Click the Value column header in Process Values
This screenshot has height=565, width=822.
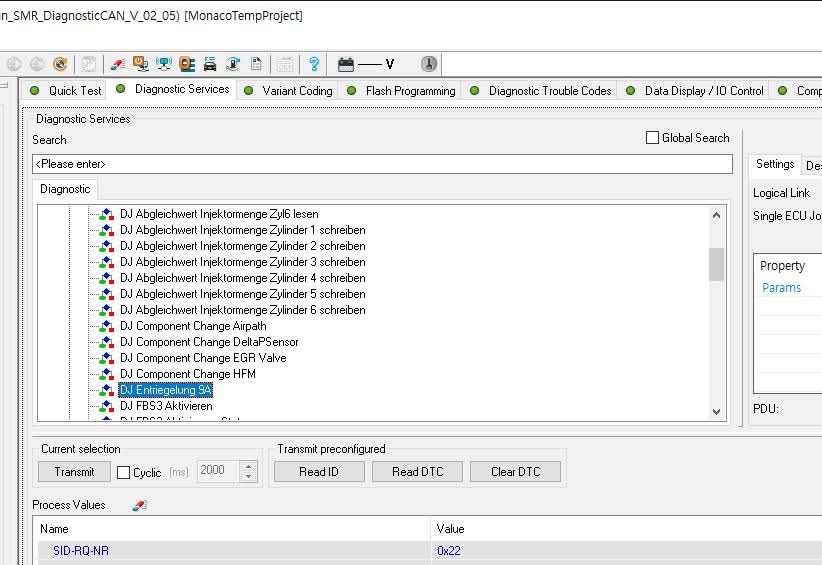pos(626,529)
